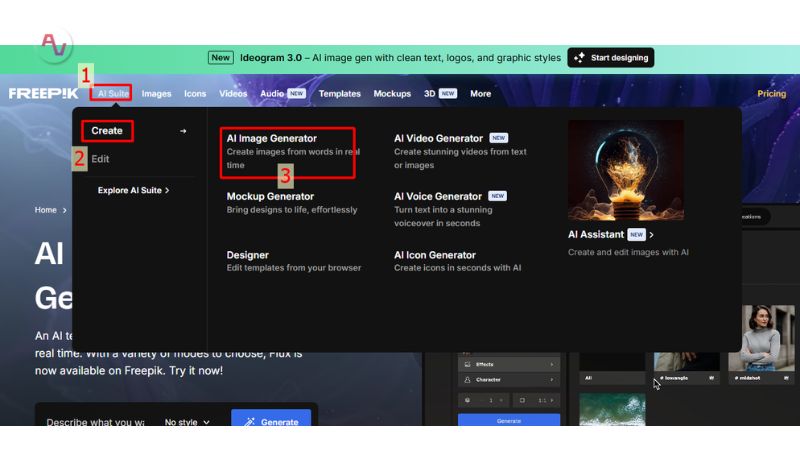Image resolution: width=800 pixels, height=450 pixels.
Task: Open the No style dropdown
Action: (x=187, y=422)
